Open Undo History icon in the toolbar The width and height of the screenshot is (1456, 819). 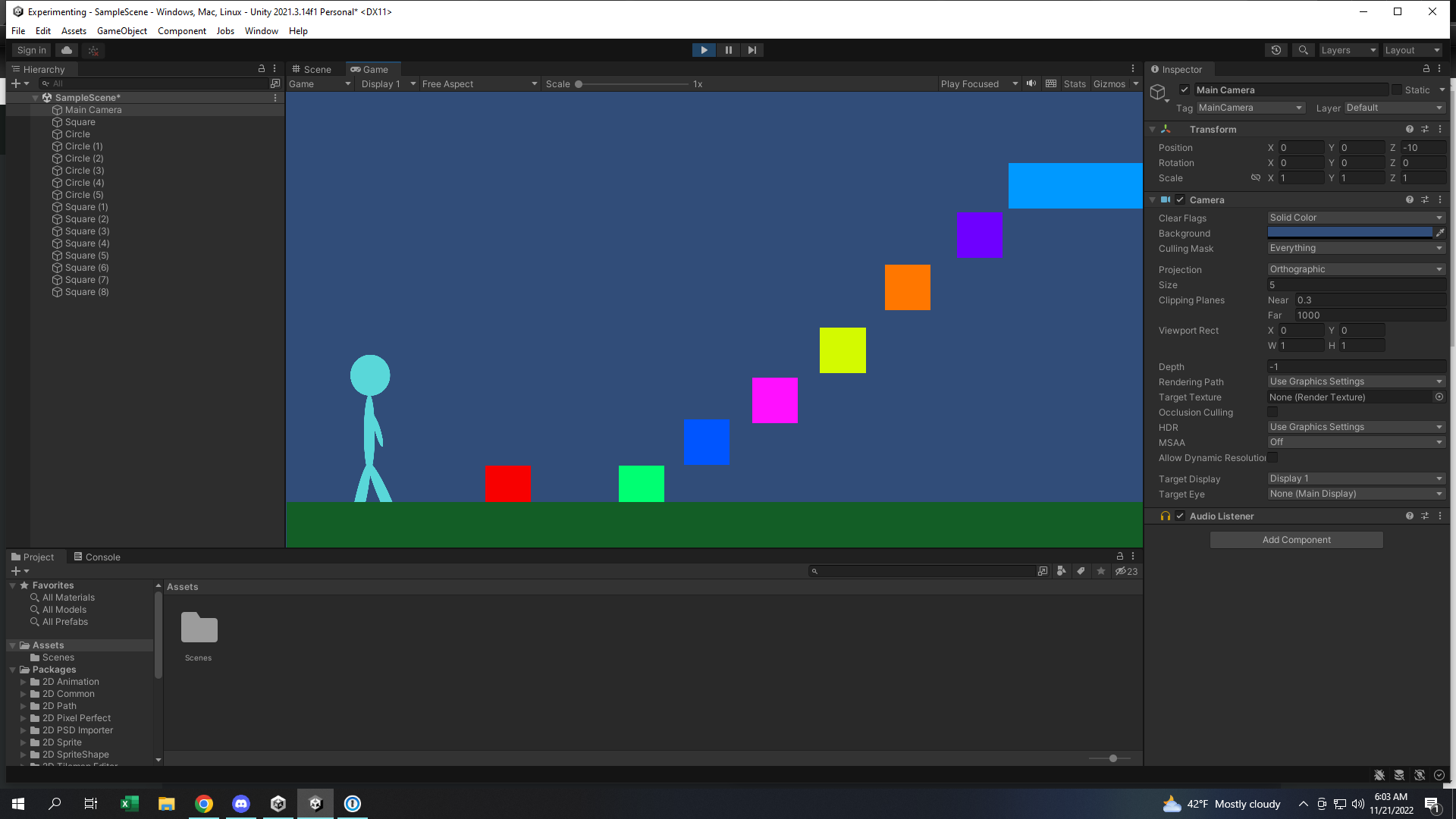tap(1276, 50)
